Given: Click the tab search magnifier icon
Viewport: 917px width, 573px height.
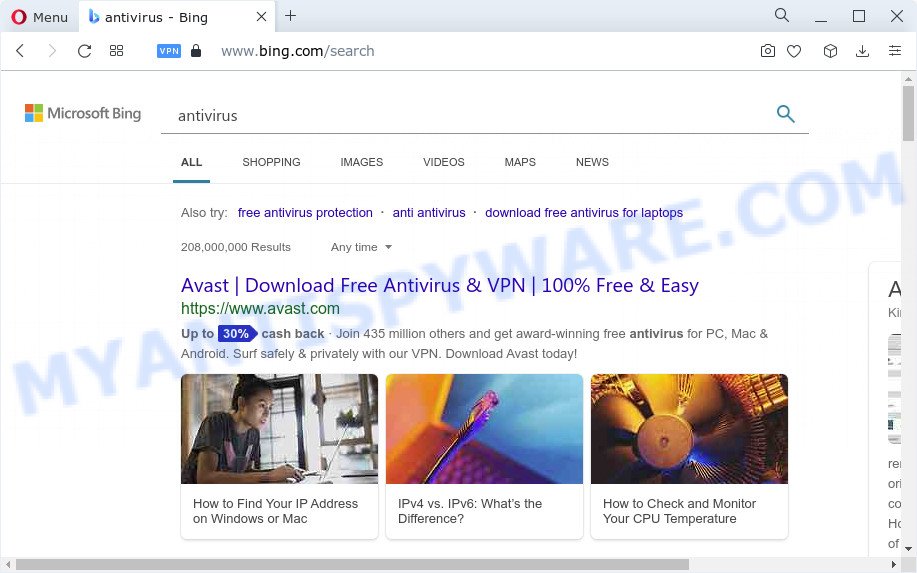Looking at the screenshot, I should click(781, 15).
